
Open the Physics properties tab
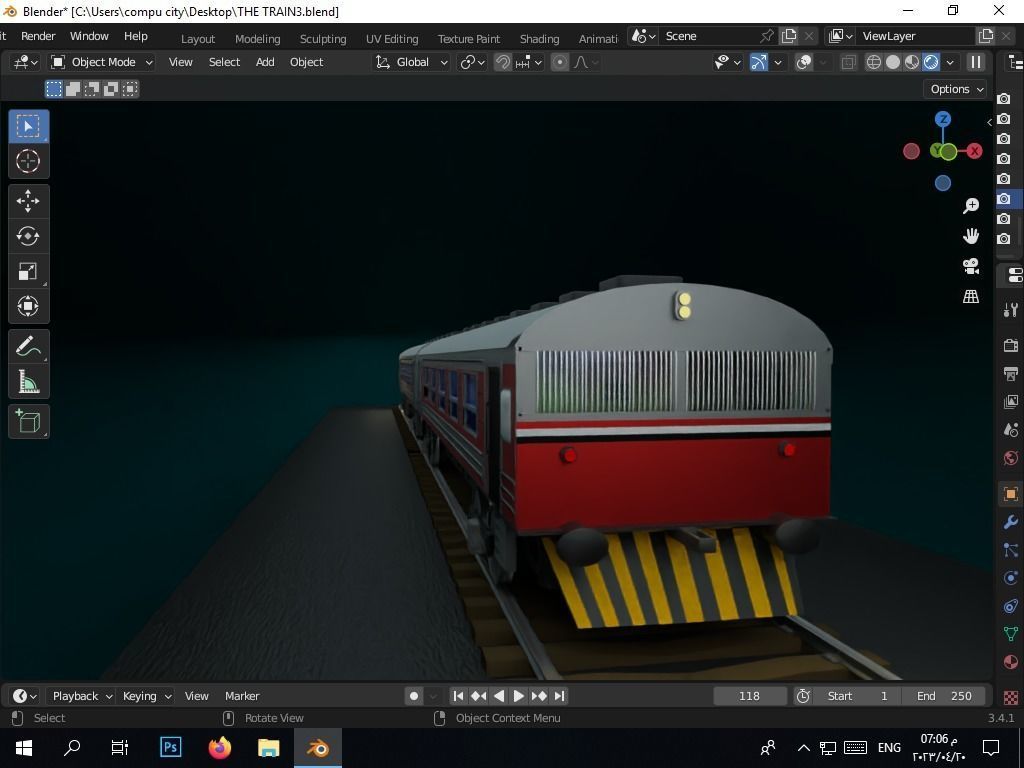coord(1010,578)
